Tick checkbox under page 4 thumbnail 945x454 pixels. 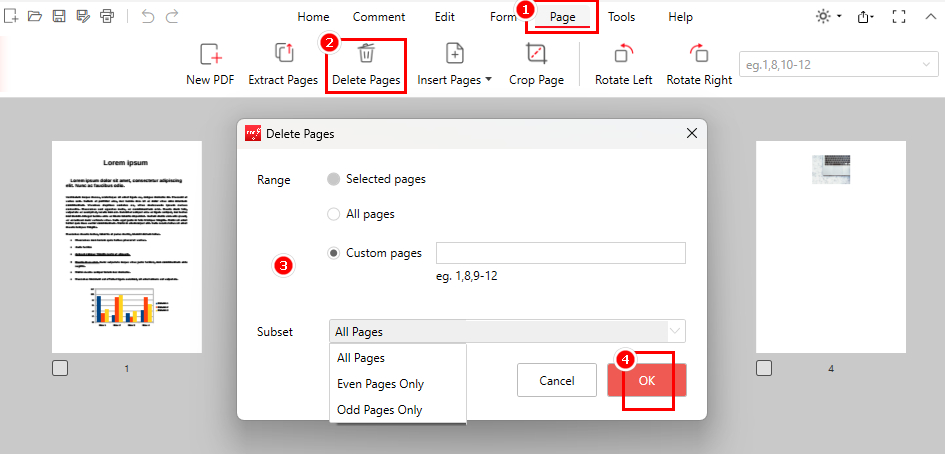tap(764, 368)
